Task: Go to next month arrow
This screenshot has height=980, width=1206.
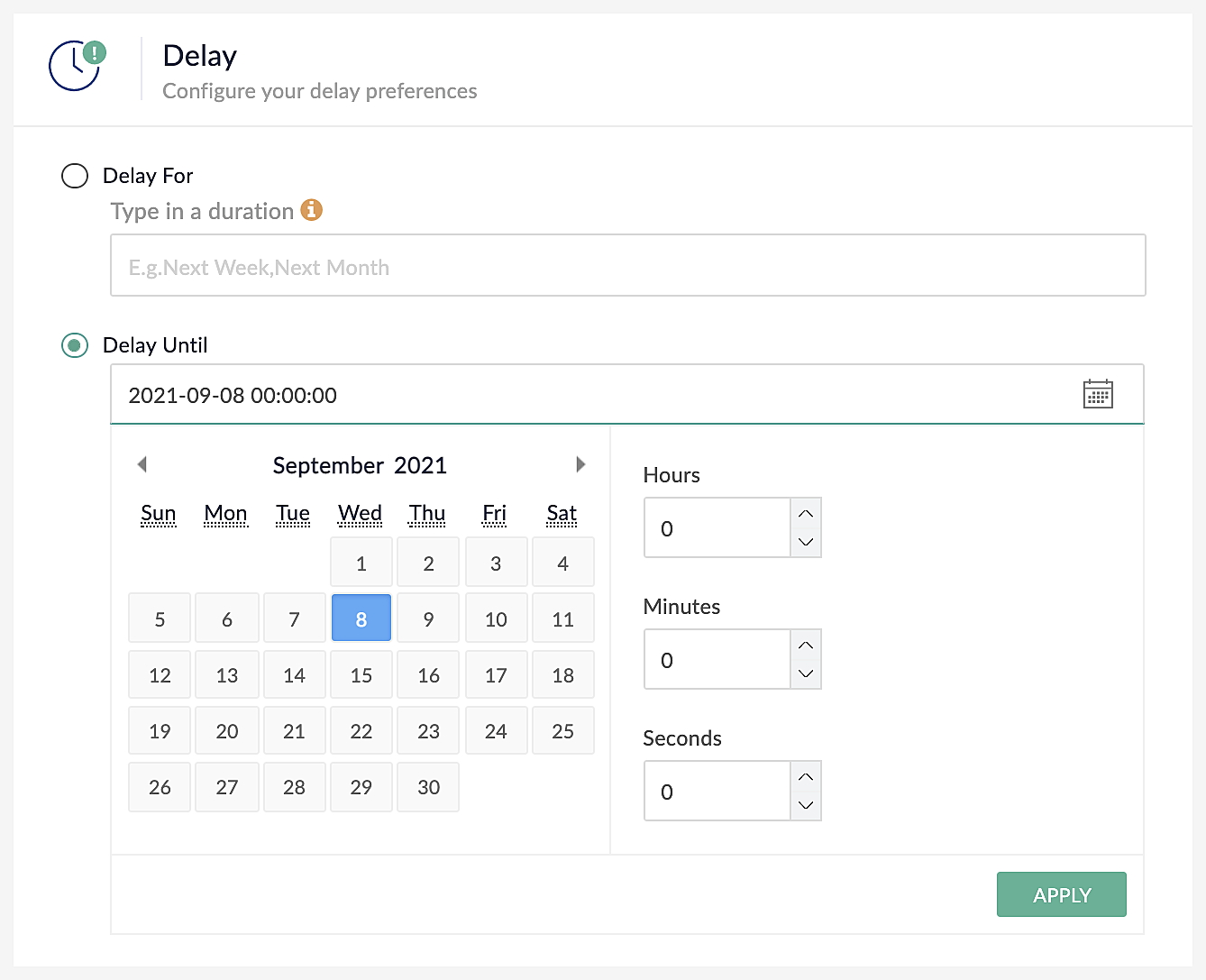Action: click(580, 464)
